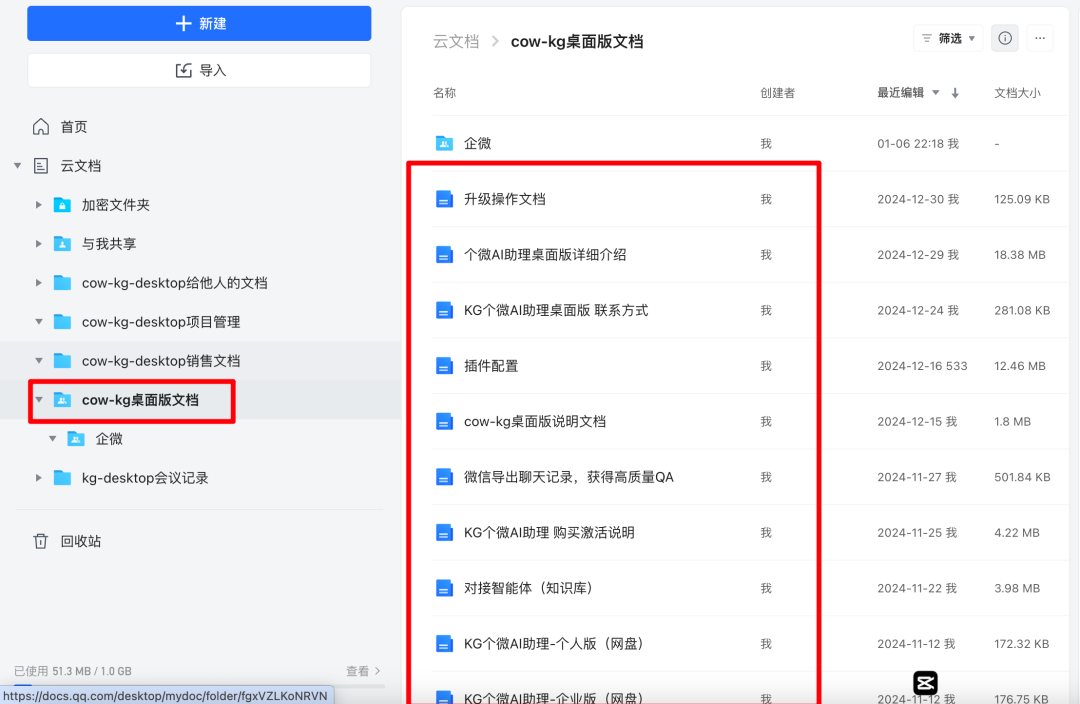
Task: Open cow-kg-desktop项目管理 folder
Action: (x=160, y=322)
